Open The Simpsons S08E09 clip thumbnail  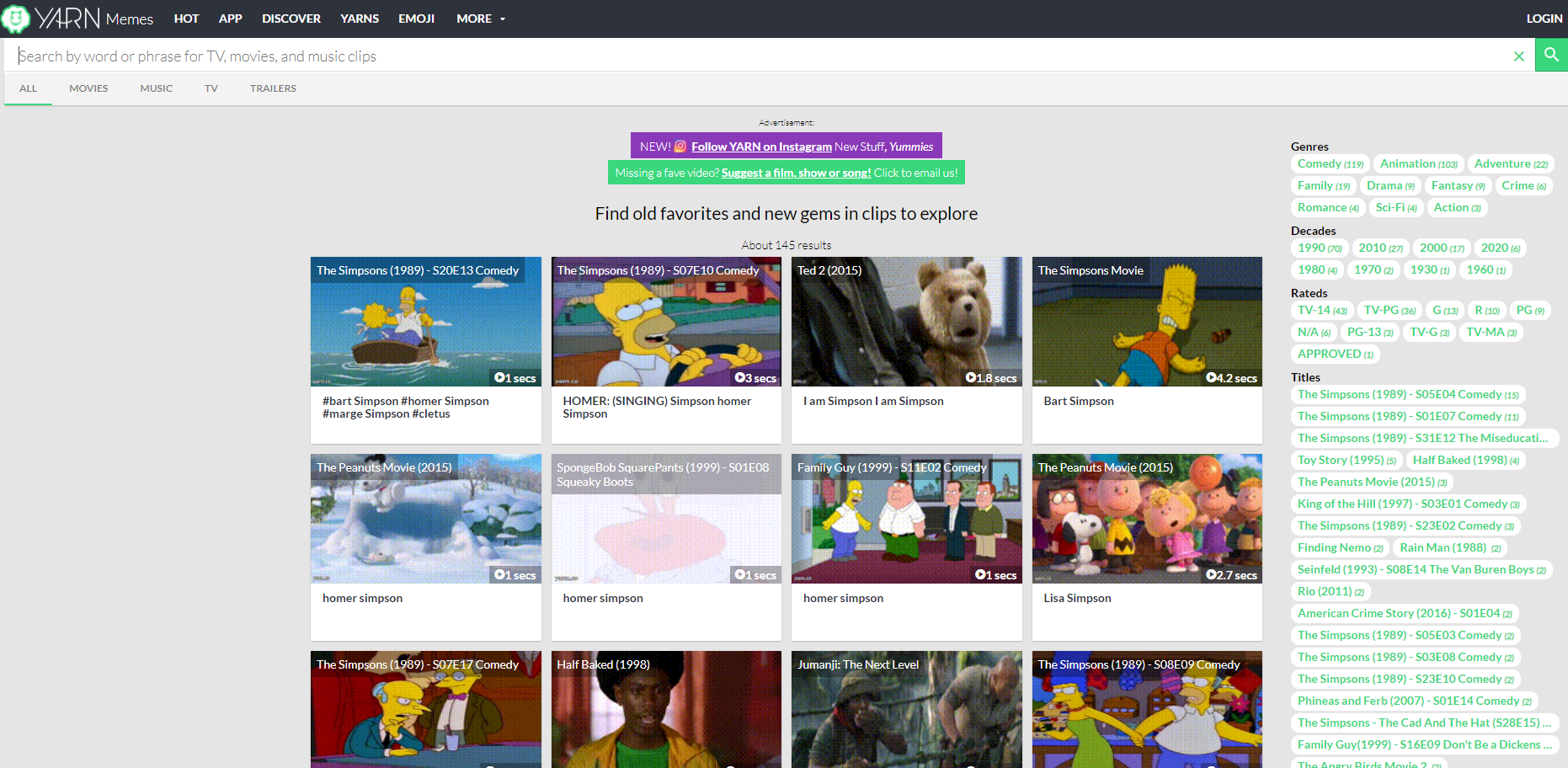pyautogui.click(x=1147, y=709)
